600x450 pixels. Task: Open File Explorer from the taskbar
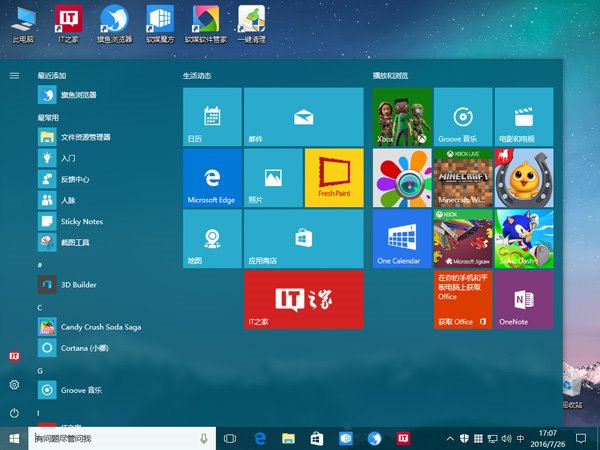288,439
